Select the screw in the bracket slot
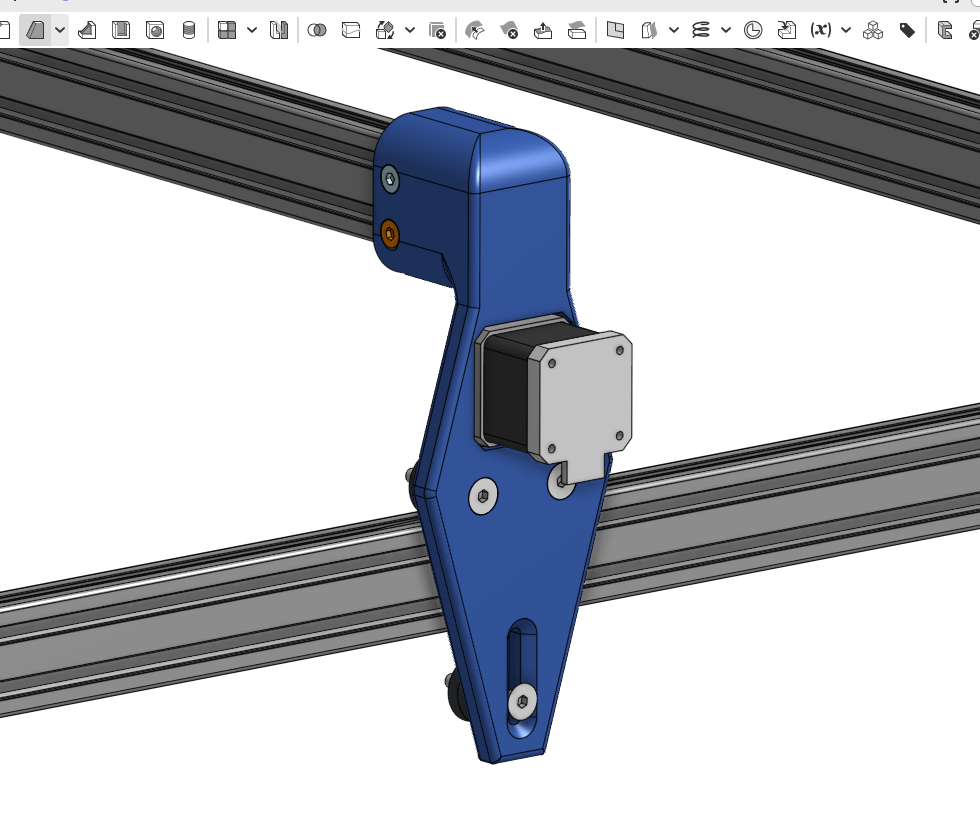This screenshot has width=980, height=817. pyautogui.click(x=523, y=702)
